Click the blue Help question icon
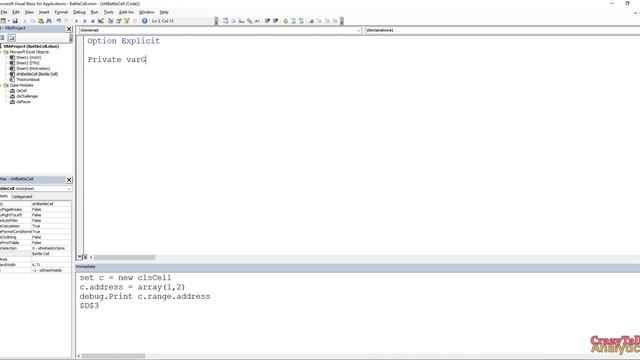 coord(144,21)
